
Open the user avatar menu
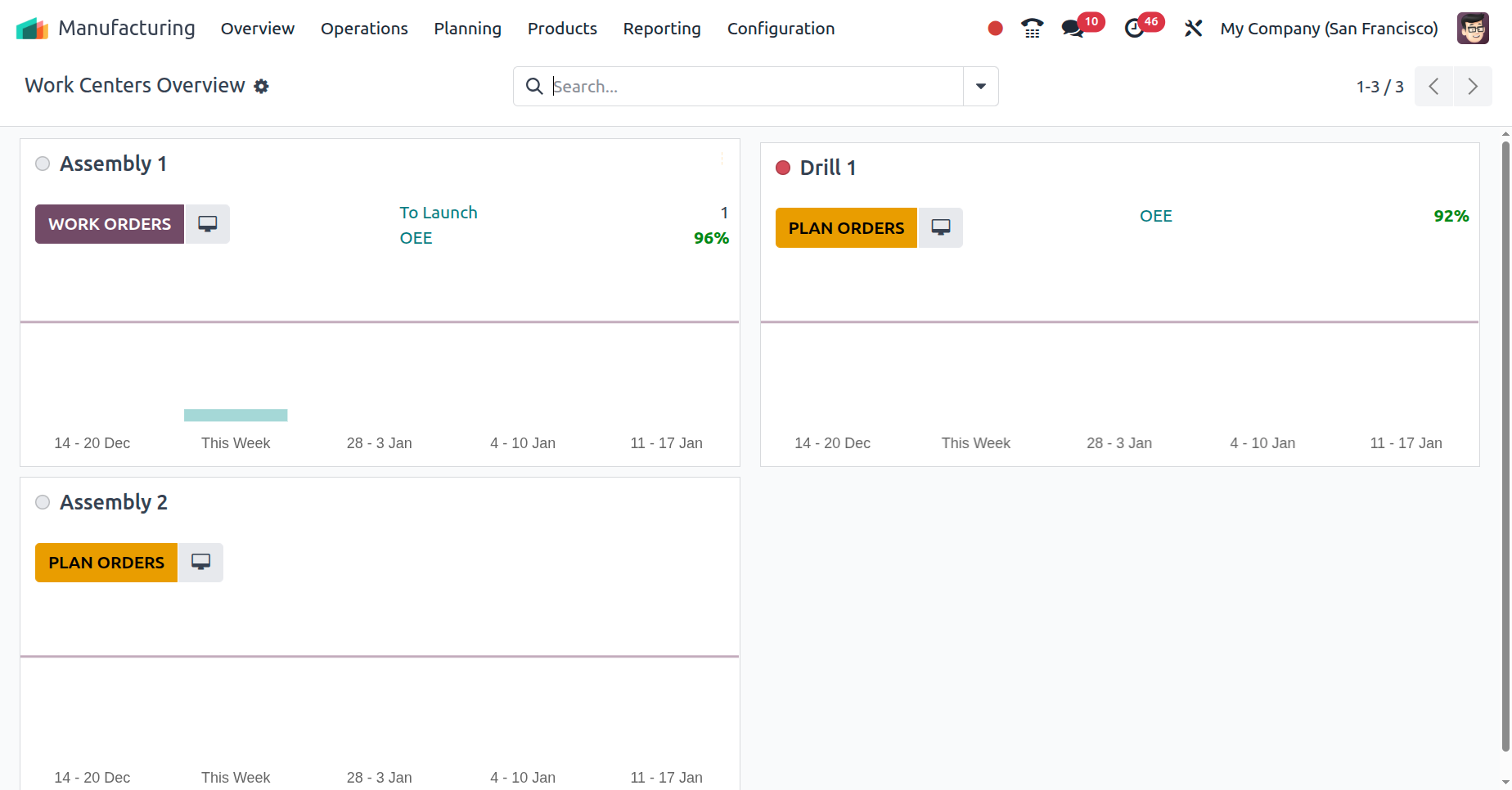click(x=1473, y=28)
